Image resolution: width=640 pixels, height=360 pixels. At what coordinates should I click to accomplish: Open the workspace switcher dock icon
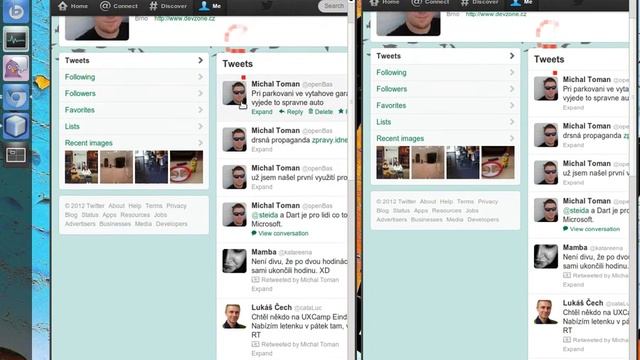[x=16, y=155]
